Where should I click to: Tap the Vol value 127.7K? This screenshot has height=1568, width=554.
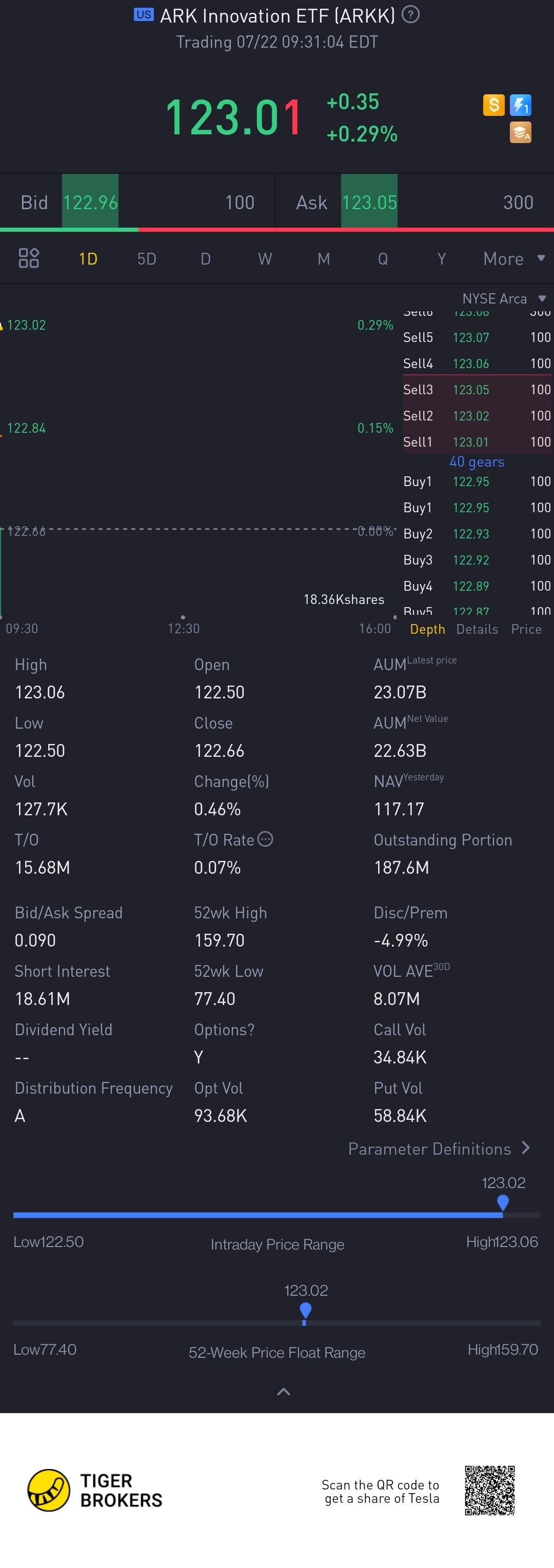point(41,809)
